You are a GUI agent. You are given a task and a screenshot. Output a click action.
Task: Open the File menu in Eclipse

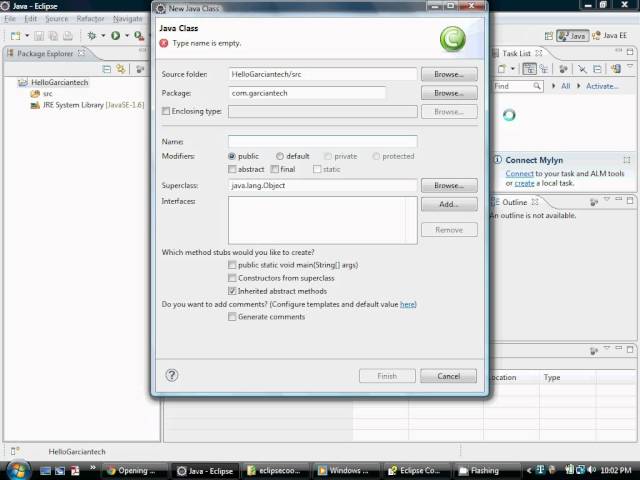coord(10,19)
